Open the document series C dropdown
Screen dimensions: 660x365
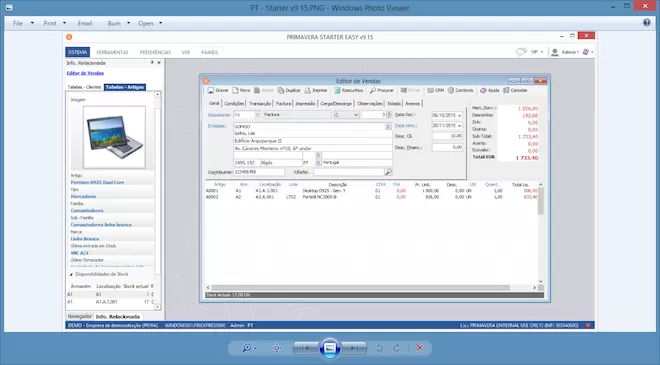tap(356, 115)
